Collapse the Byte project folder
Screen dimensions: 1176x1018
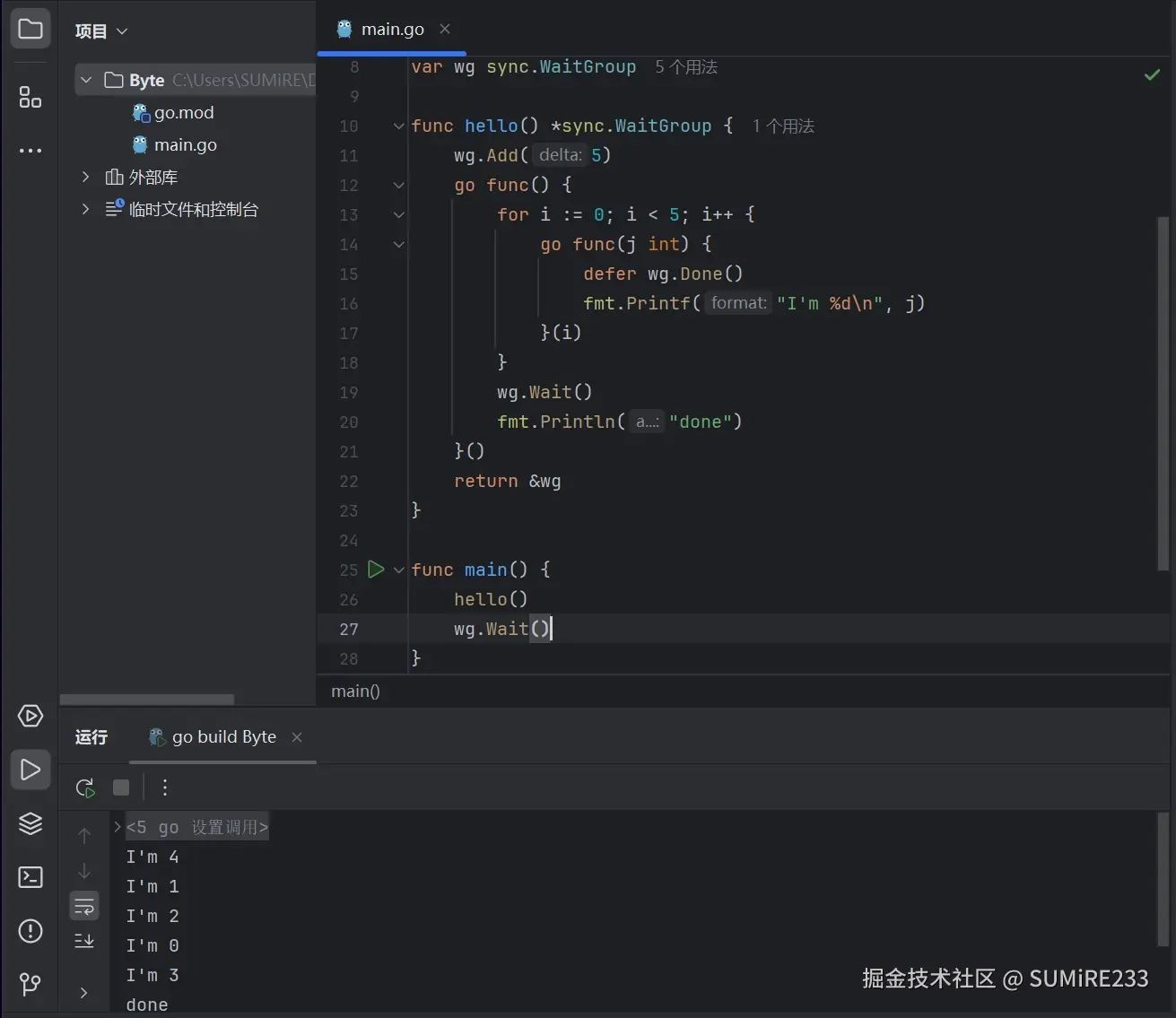click(x=86, y=80)
